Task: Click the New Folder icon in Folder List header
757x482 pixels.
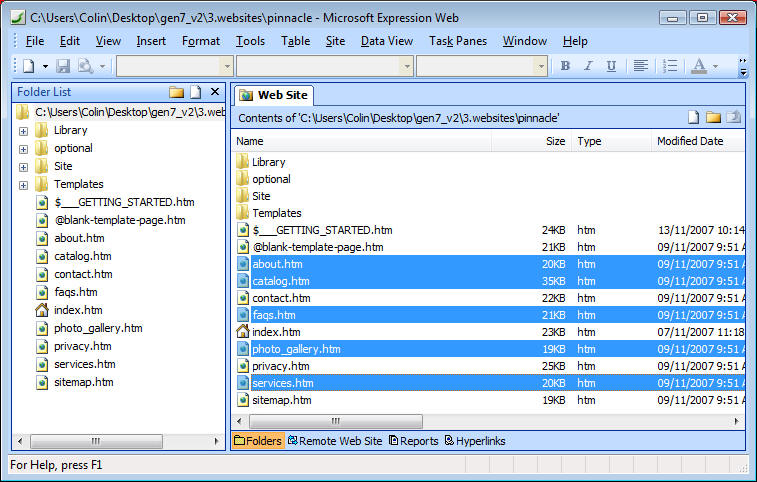Action: (177, 92)
